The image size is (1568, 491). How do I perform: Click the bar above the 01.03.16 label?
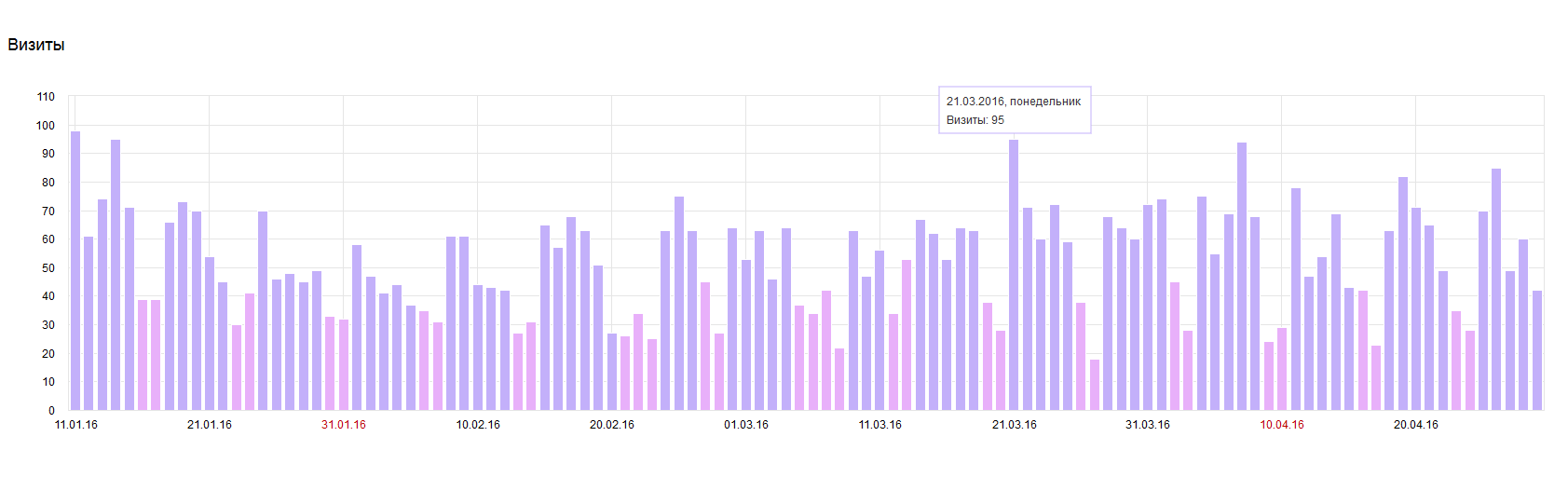point(745,334)
